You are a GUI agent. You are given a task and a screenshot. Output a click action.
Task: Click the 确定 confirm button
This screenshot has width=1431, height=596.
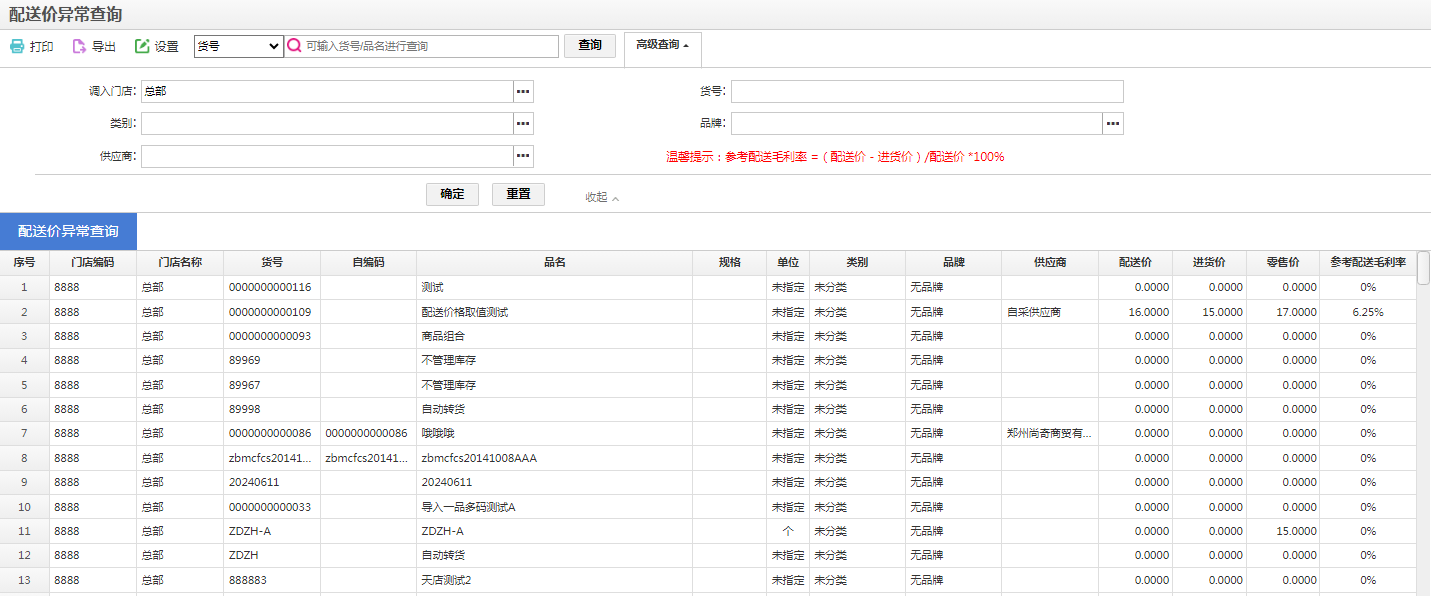pyautogui.click(x=452, y=194)
